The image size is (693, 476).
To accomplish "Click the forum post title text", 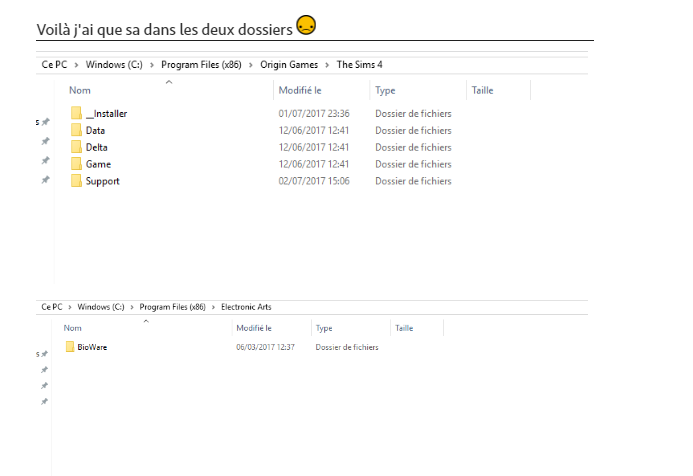I will coord(164,30).
